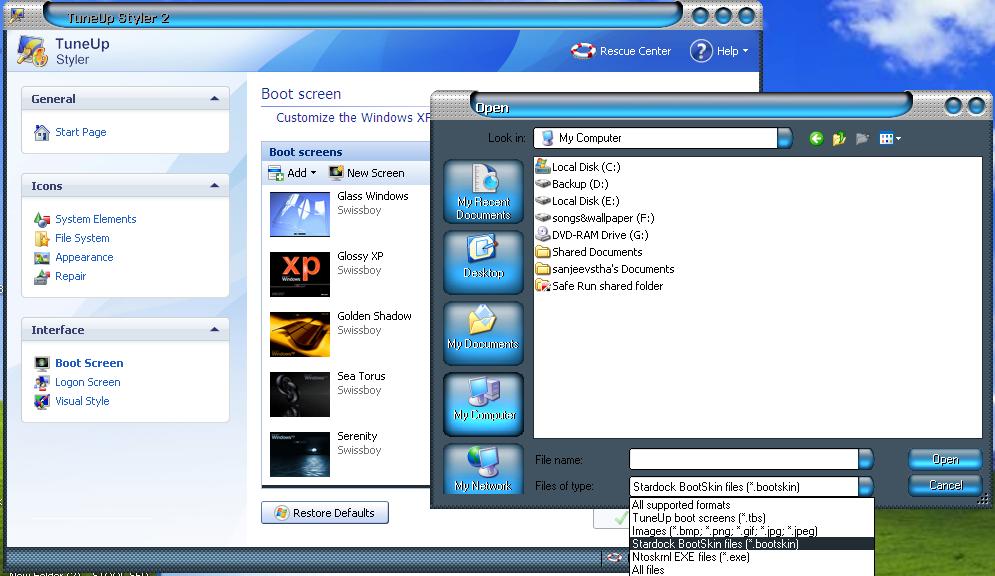The width and height of the screenshot is (995, 576).
Task: Collapse the General panel
Action: click(x=214, y=99)
